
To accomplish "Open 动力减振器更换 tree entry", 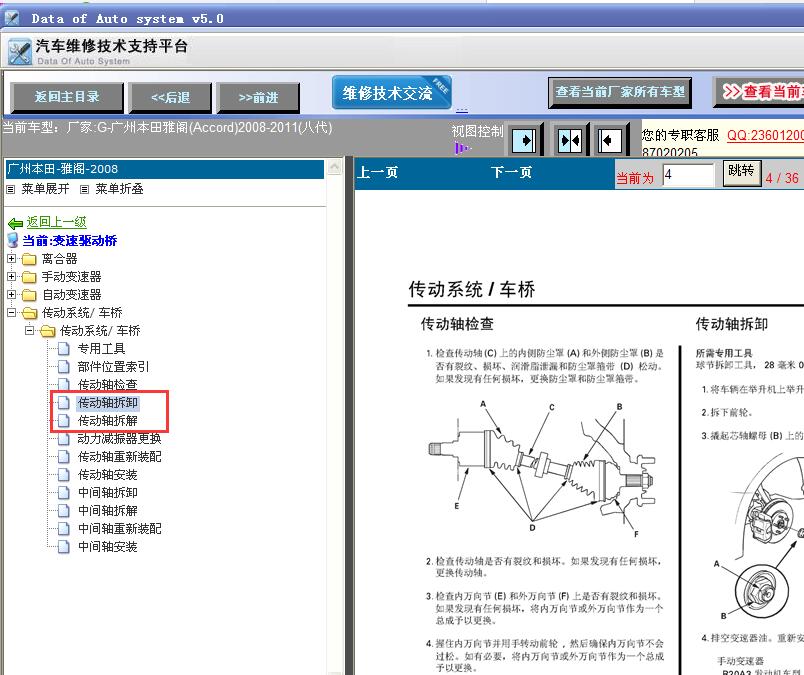I will [x=119, y=439].
